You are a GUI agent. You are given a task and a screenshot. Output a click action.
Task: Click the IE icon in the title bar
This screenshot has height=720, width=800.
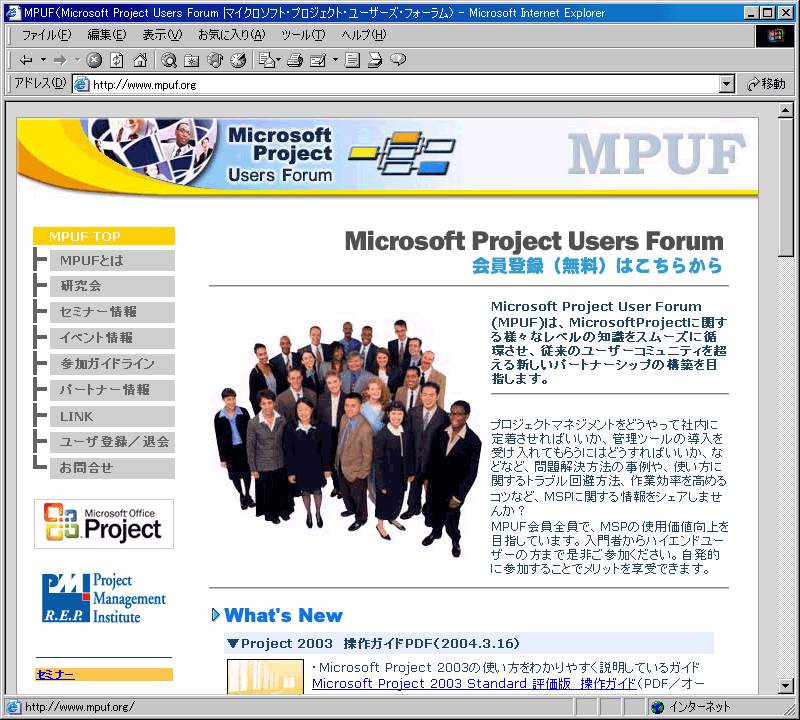(13, 12)
